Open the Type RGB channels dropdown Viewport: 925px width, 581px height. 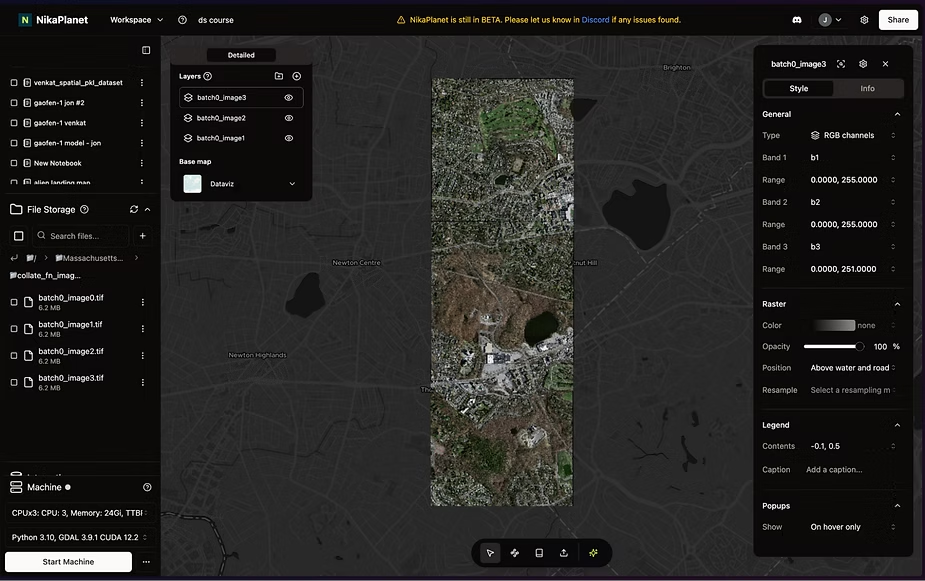tap(852, 135)
